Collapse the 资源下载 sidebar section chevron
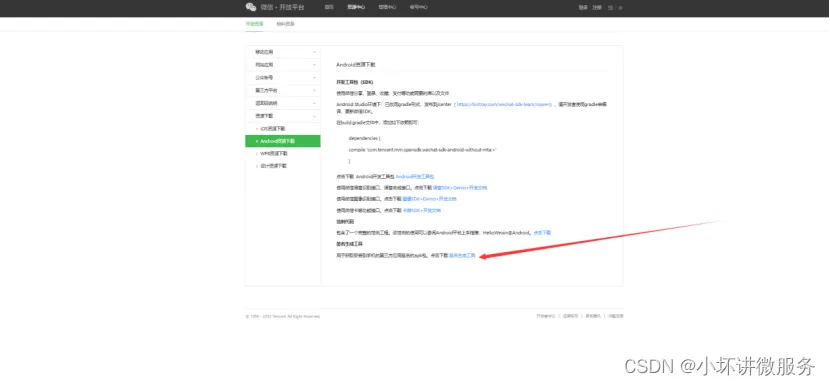The width and height of the screenshot is (830, 385). click(314, 115)
